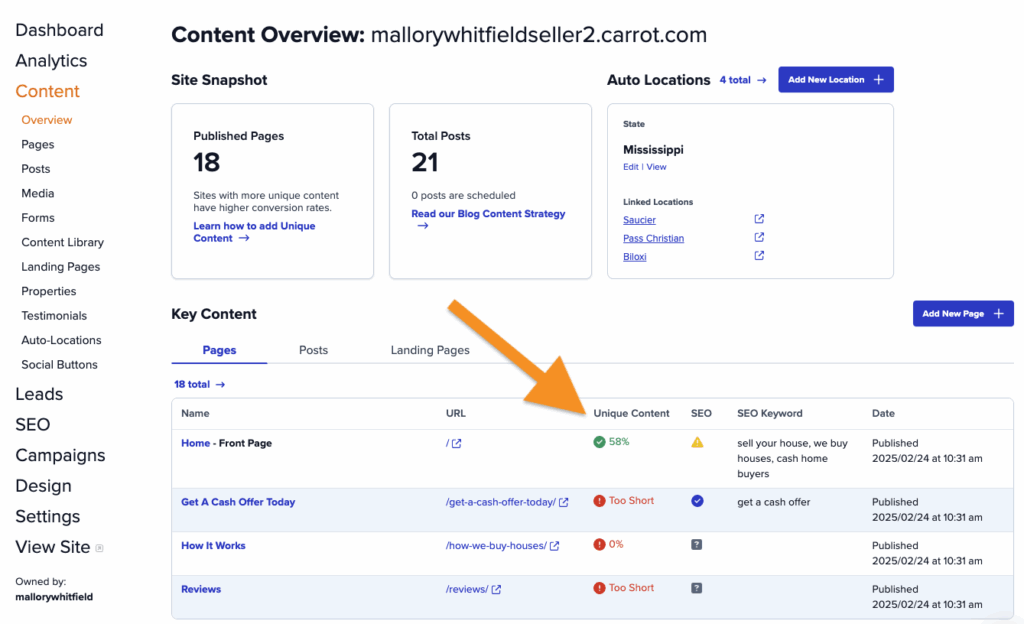
Task: Click SEO question mark icon for Reviews row
Action: click(x=697, y=588)
